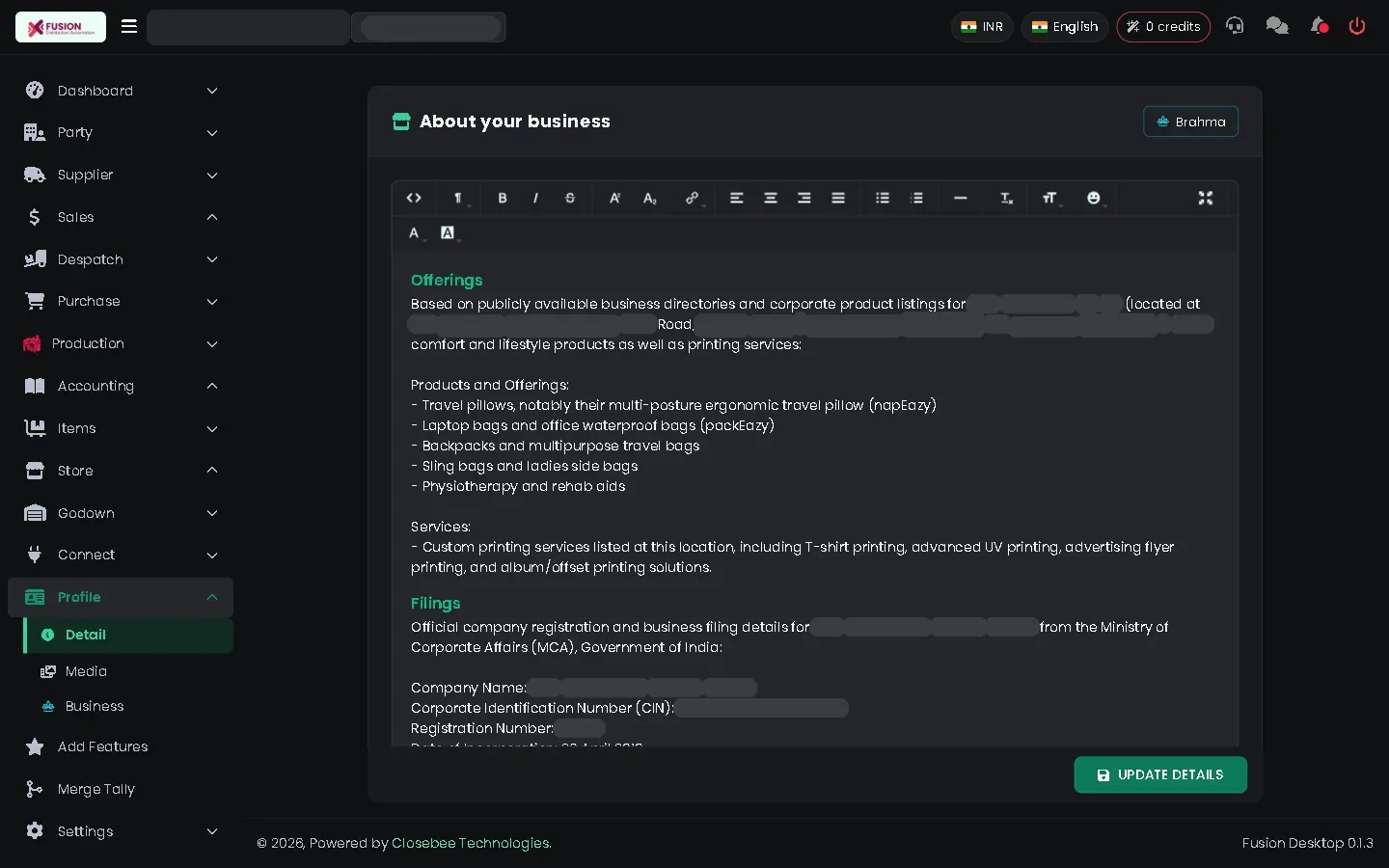
Task: Open Business under Profile
Action: point(128,706)
